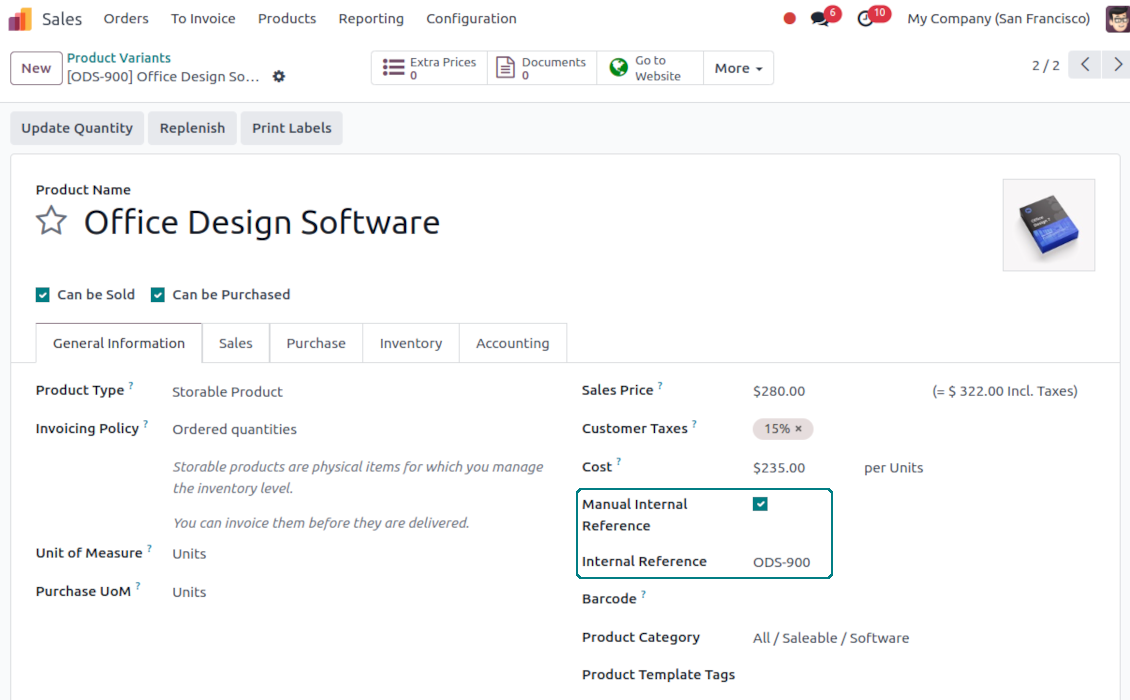This screenshot has width=1130, height=700.
Task: Mark product as favorite with star
Action: point(51,221)
